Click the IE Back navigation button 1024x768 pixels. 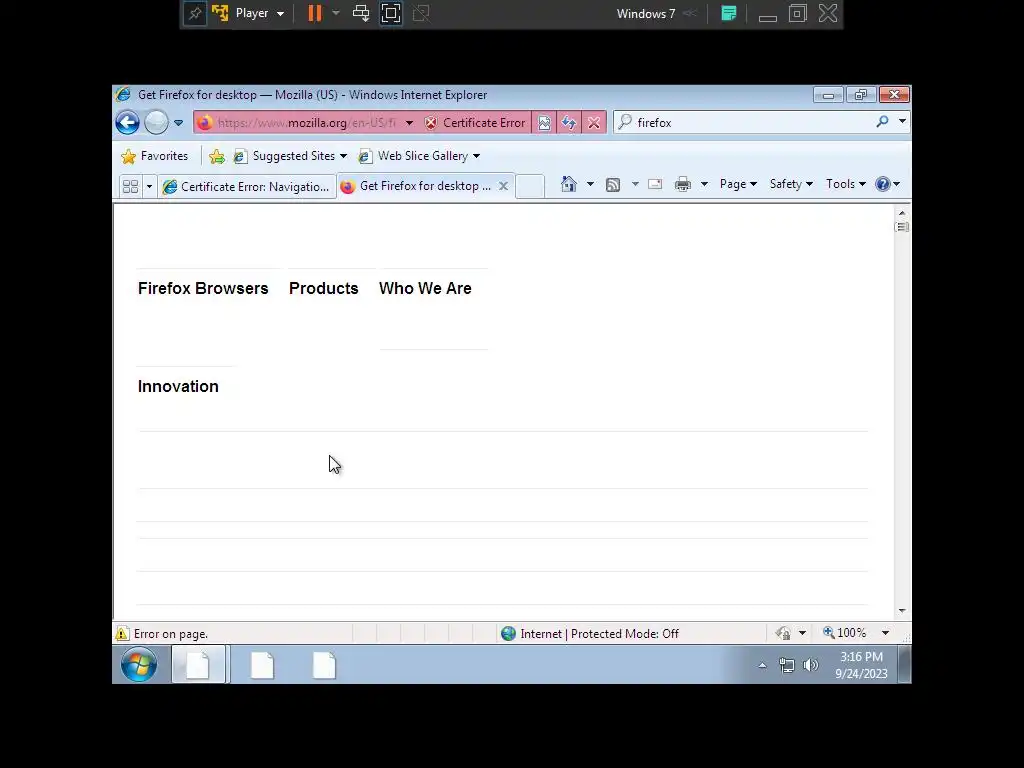click(127, 122)
